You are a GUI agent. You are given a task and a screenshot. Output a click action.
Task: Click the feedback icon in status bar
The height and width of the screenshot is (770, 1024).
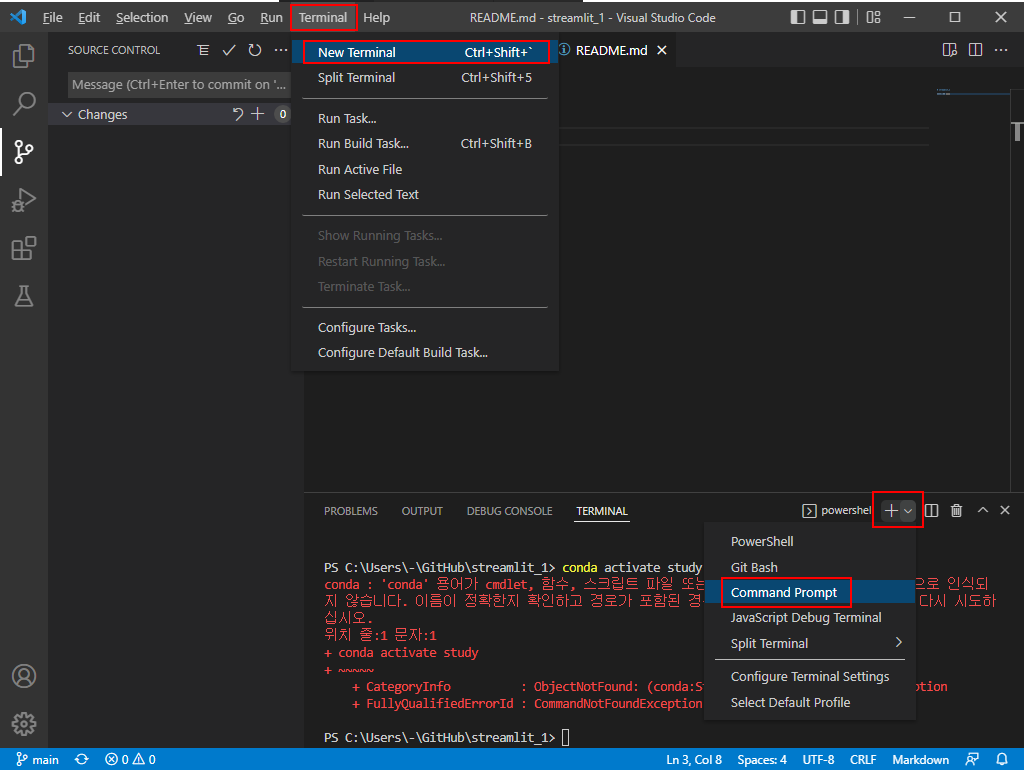coord(972,760)
